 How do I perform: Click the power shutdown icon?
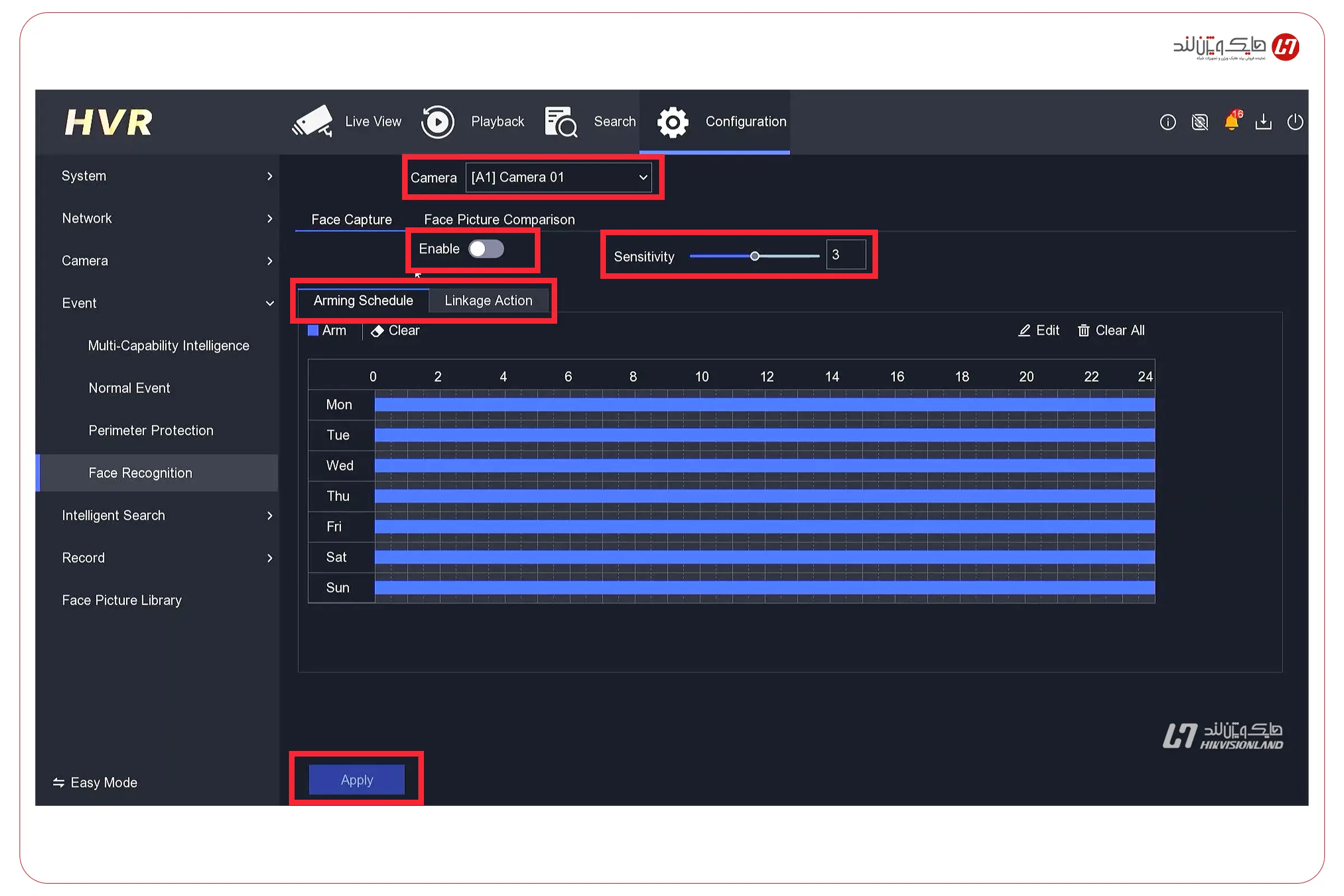[1295, 122]
